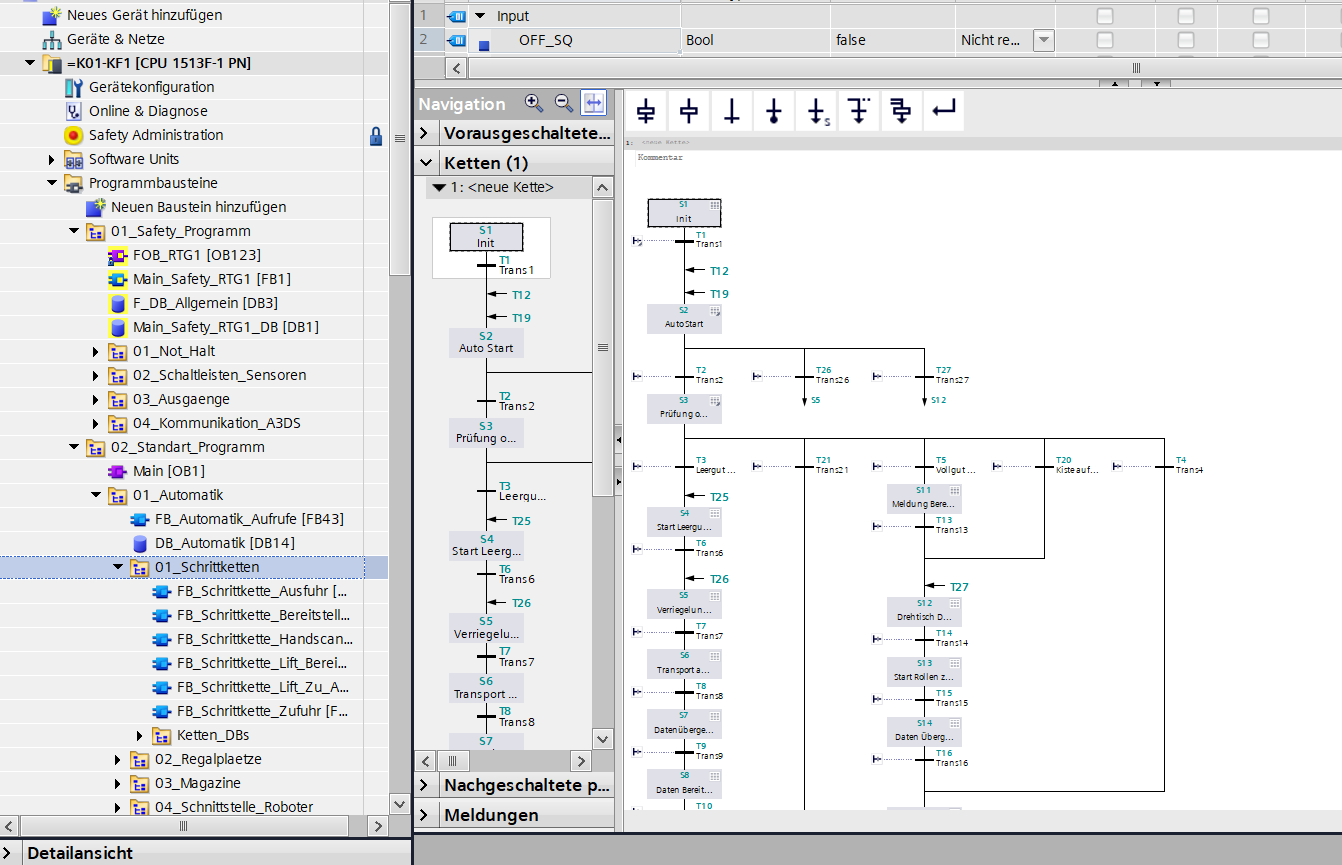The image size is (1342, 865).
Task: Open the Vorausgeschaltete section in Navigation
Action: pos(424,133)
